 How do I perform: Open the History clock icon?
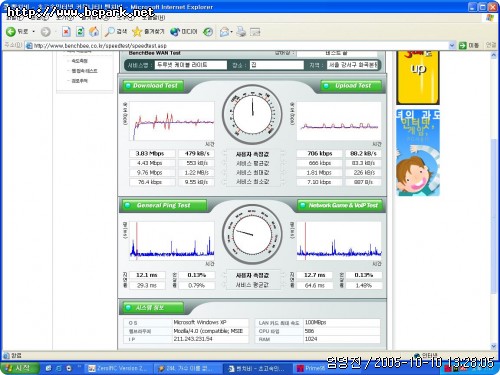pos(208,32)
